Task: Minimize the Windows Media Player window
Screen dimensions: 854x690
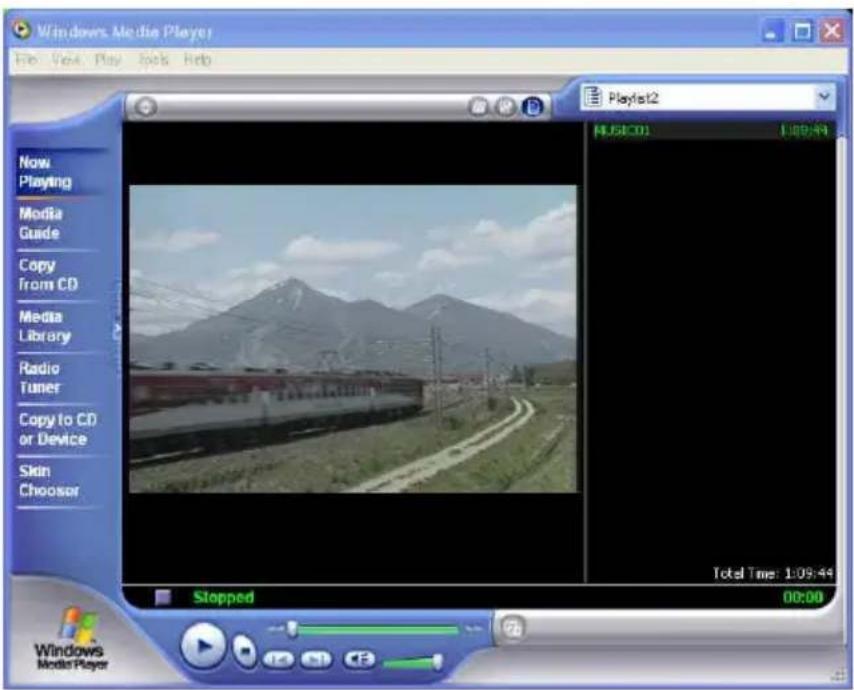Action: (772, 31)
